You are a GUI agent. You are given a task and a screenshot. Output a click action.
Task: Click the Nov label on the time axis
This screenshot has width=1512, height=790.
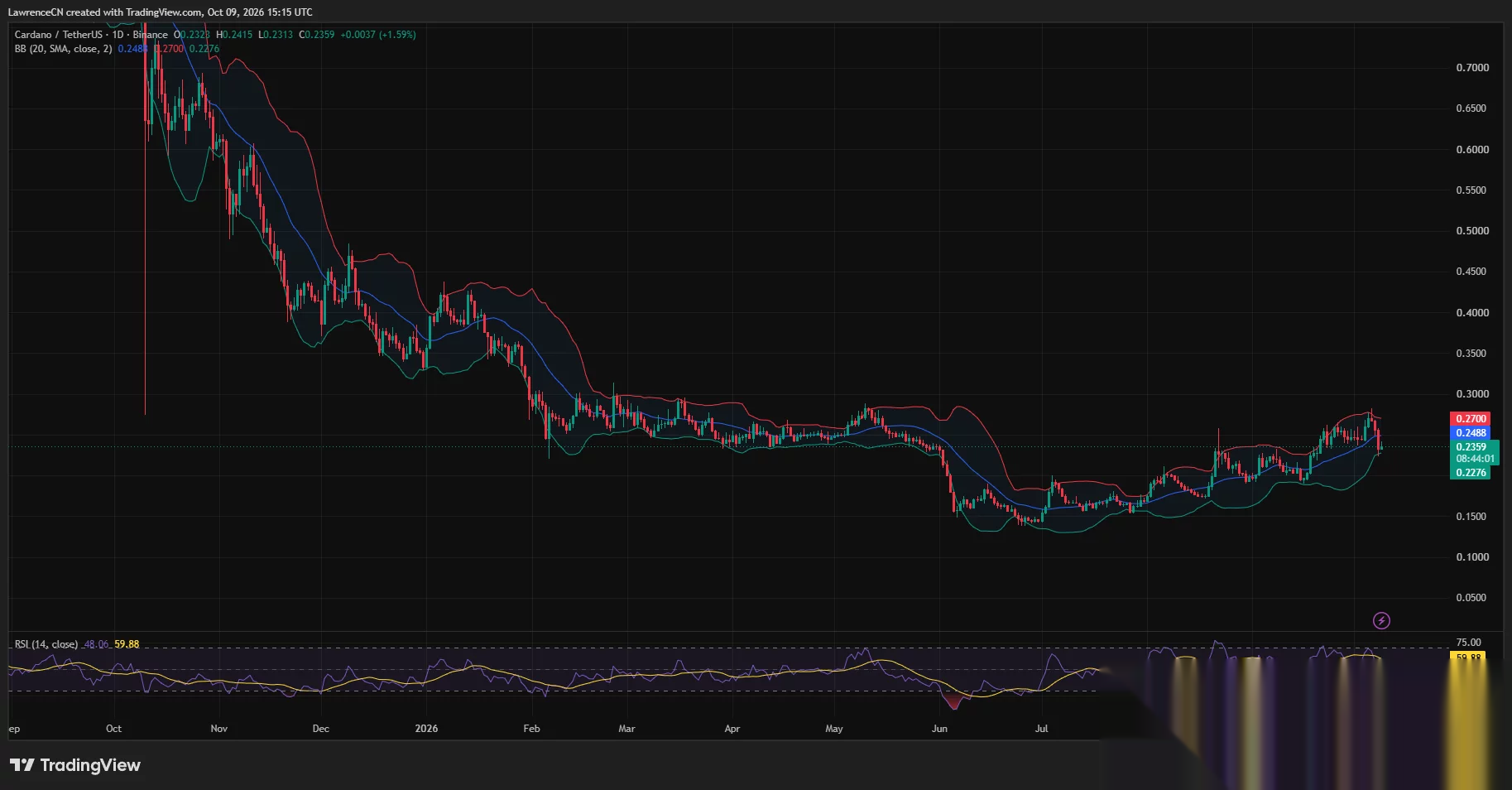(218, 729)
